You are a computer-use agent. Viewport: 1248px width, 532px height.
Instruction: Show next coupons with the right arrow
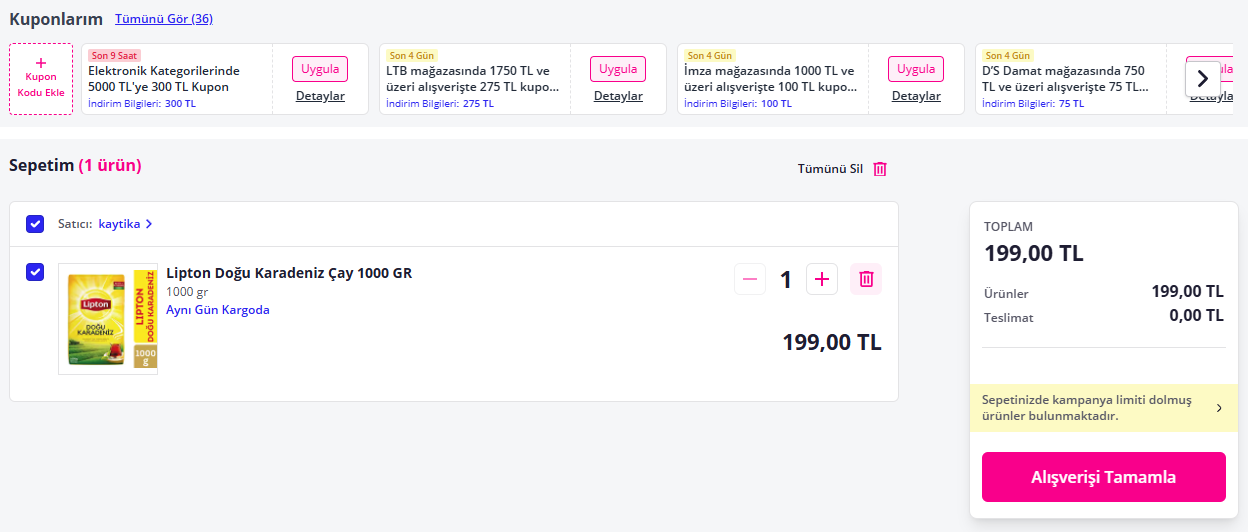[1203, 78]
